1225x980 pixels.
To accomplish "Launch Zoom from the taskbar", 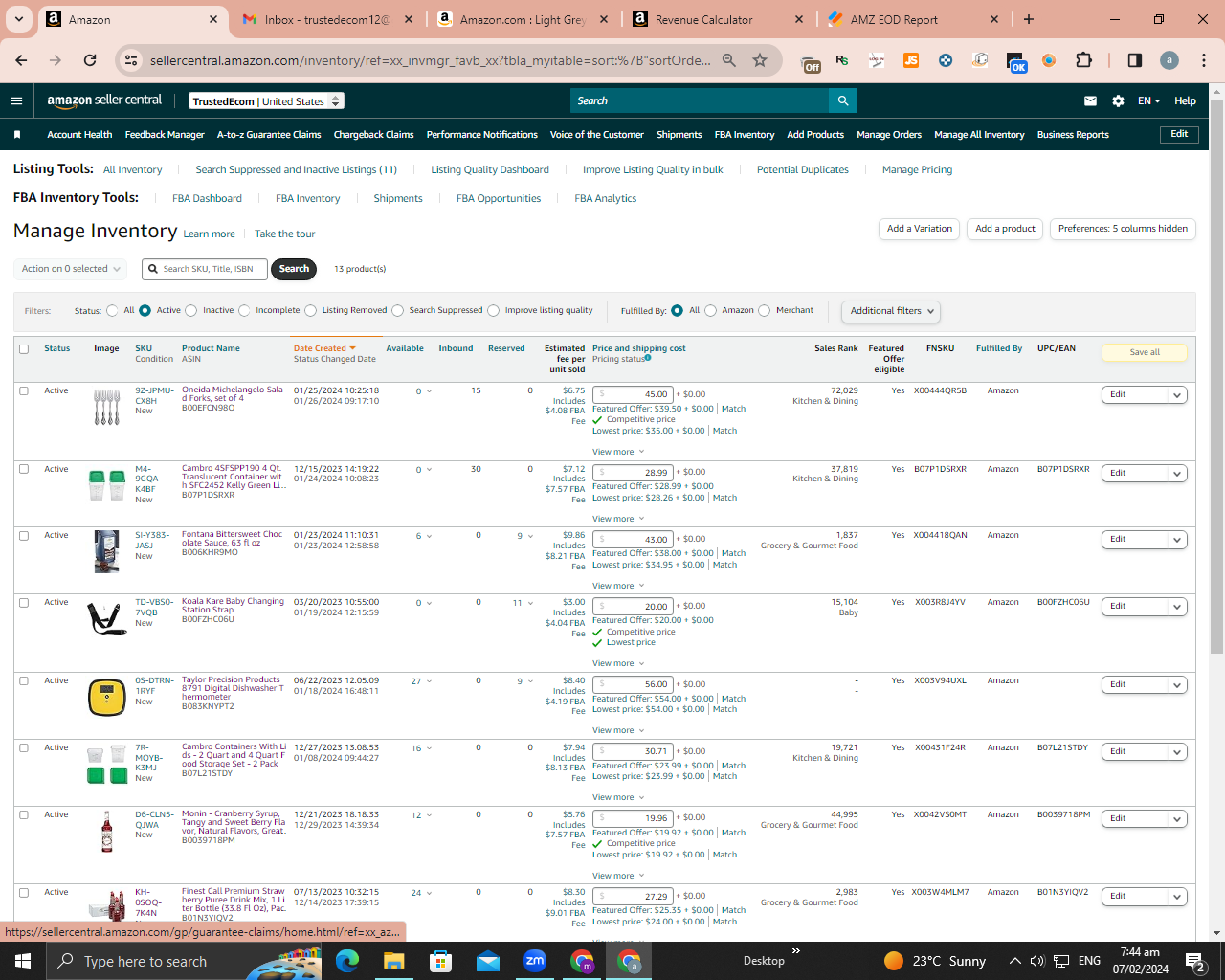I will tap(535, 961).
